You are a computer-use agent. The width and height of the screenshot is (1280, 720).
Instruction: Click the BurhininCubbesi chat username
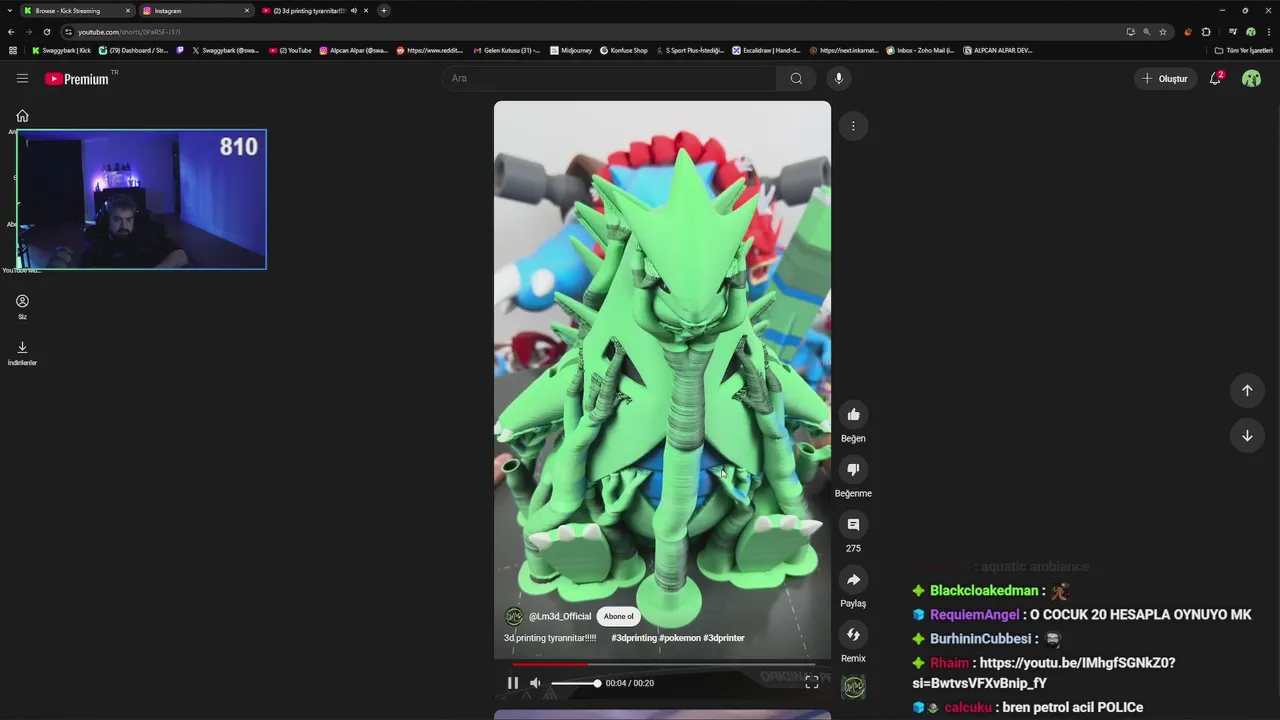[980, 639]
